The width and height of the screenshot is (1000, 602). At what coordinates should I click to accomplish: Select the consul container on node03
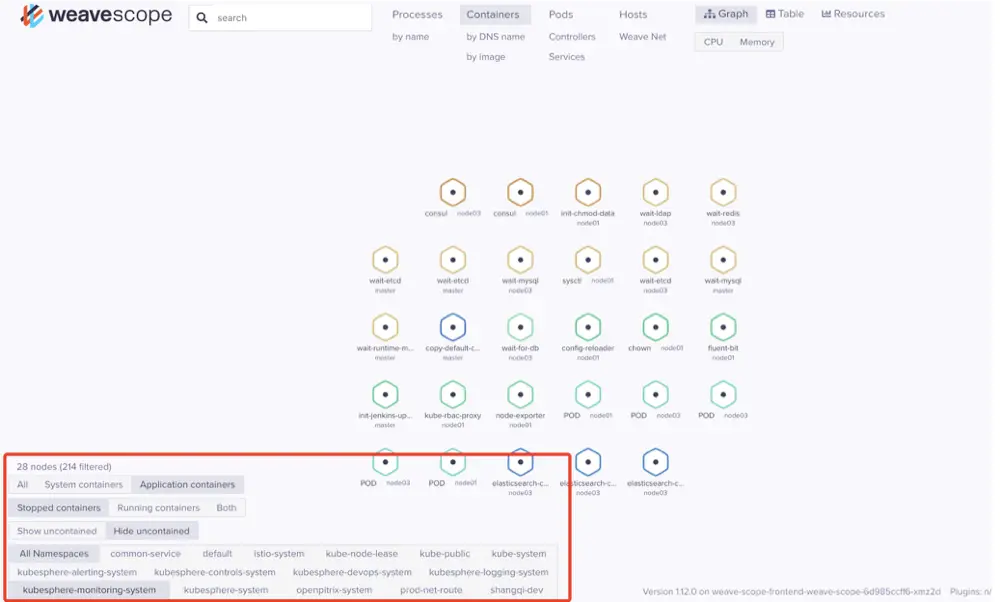coord(453,192)
